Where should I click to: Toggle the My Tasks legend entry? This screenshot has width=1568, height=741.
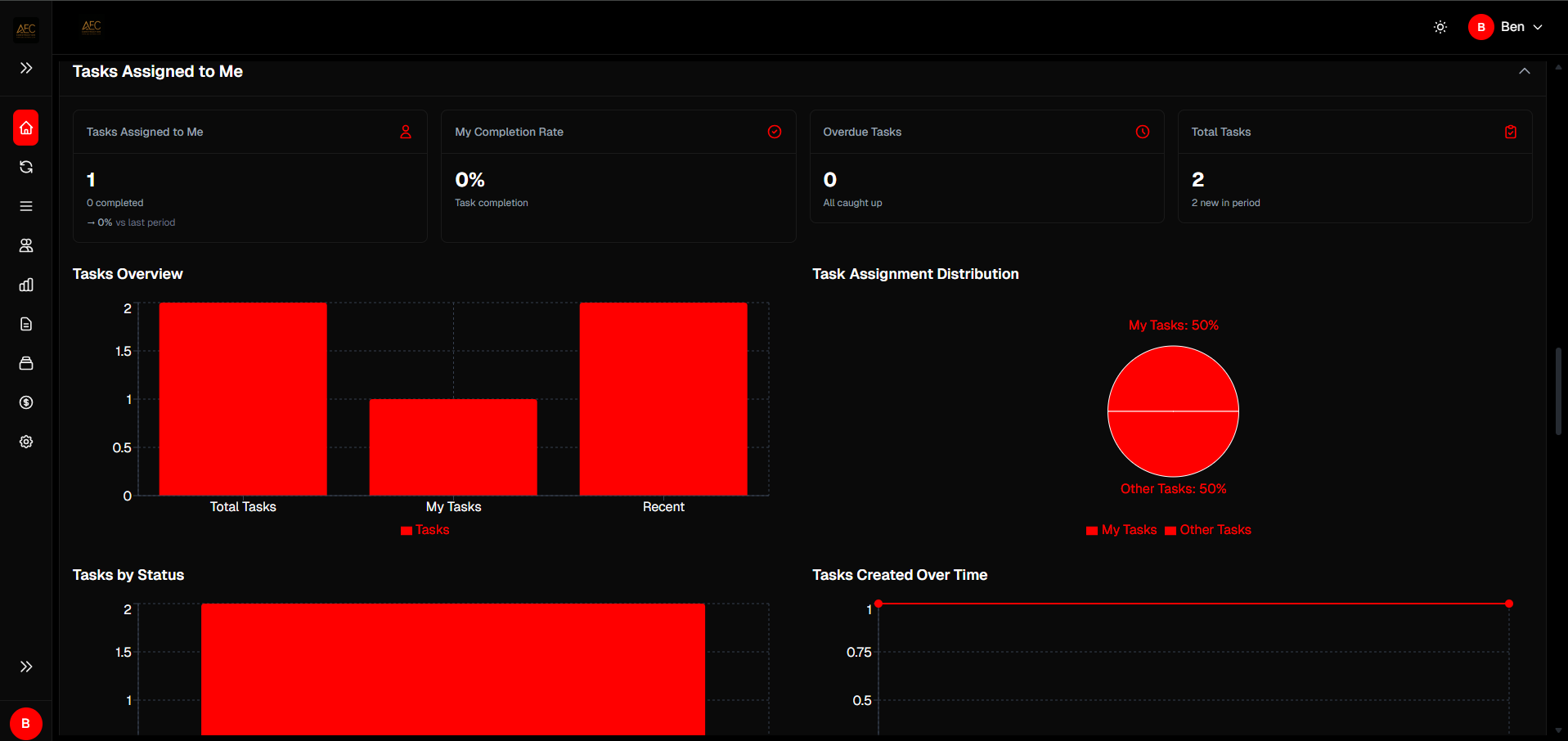tap(1121, 530)
